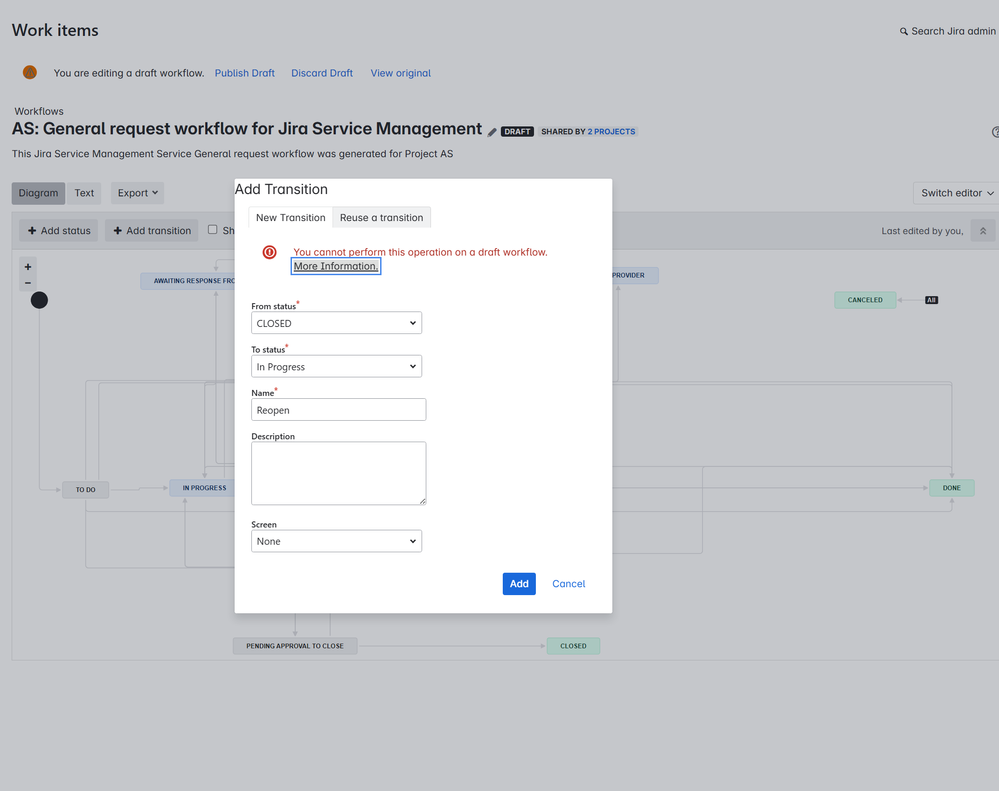
Task: Cancel the Add Transition dialog
Action: click(569, 584)
